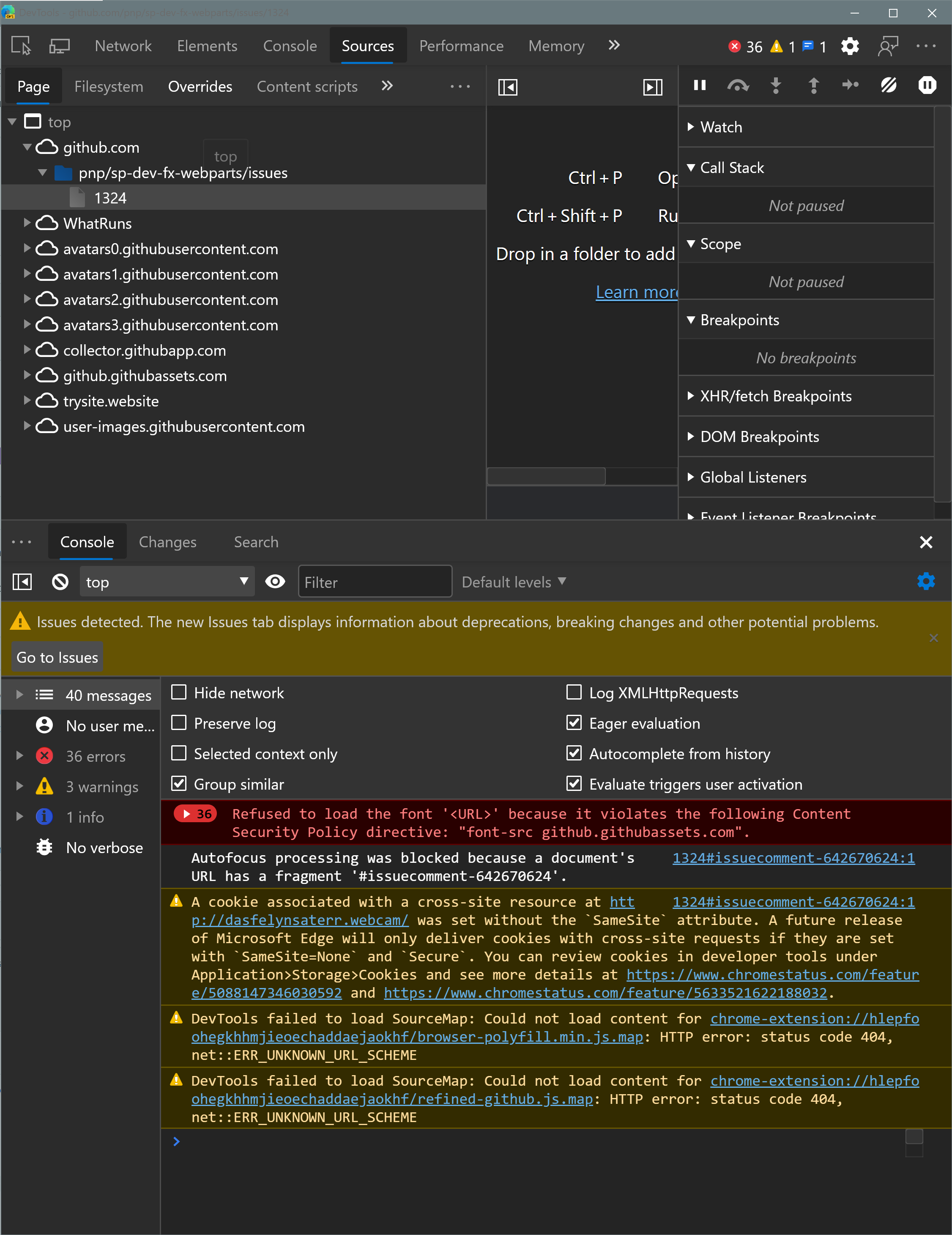Image resolution: width=952 pixels, height=1235 pixels.
Task: Pause script execution button
Action: coord(699,85)
